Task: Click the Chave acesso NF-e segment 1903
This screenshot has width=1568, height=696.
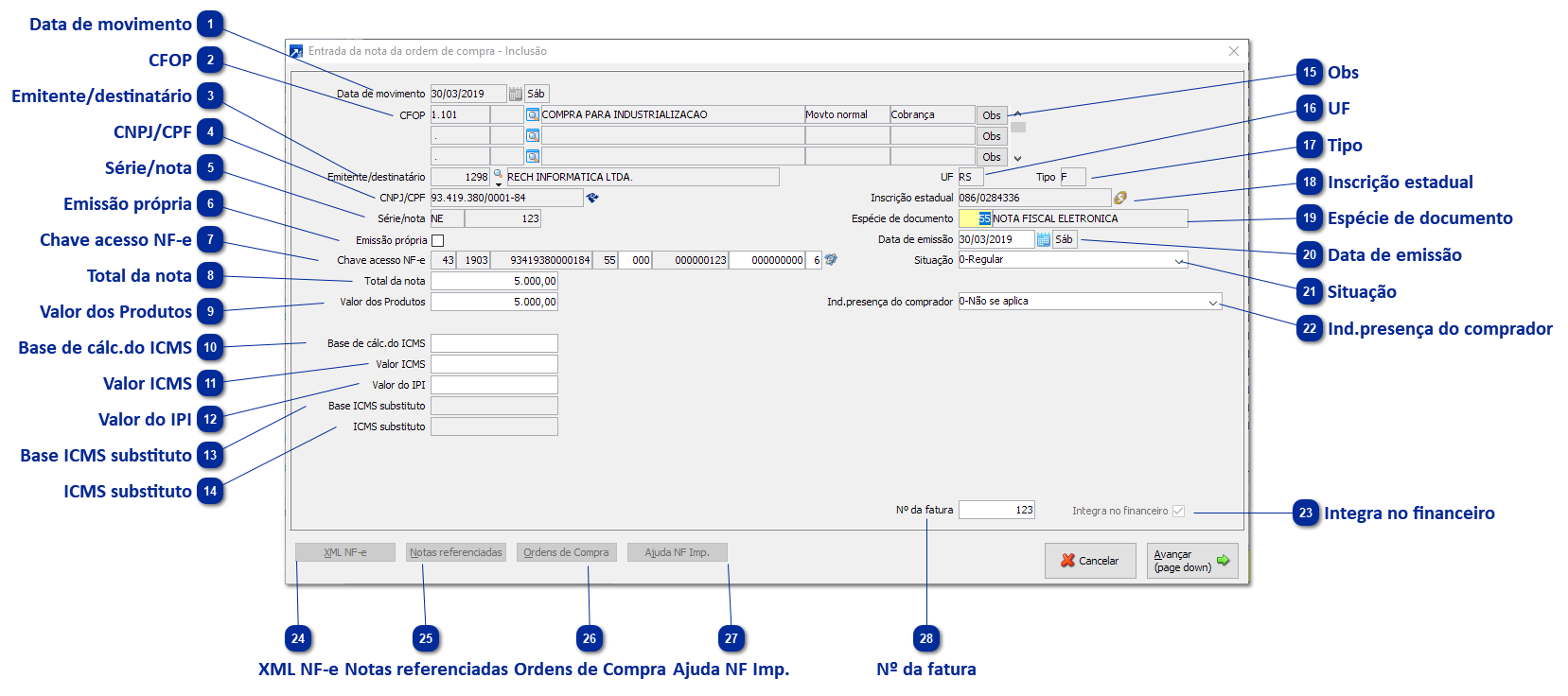Action: tap(473, 260)
